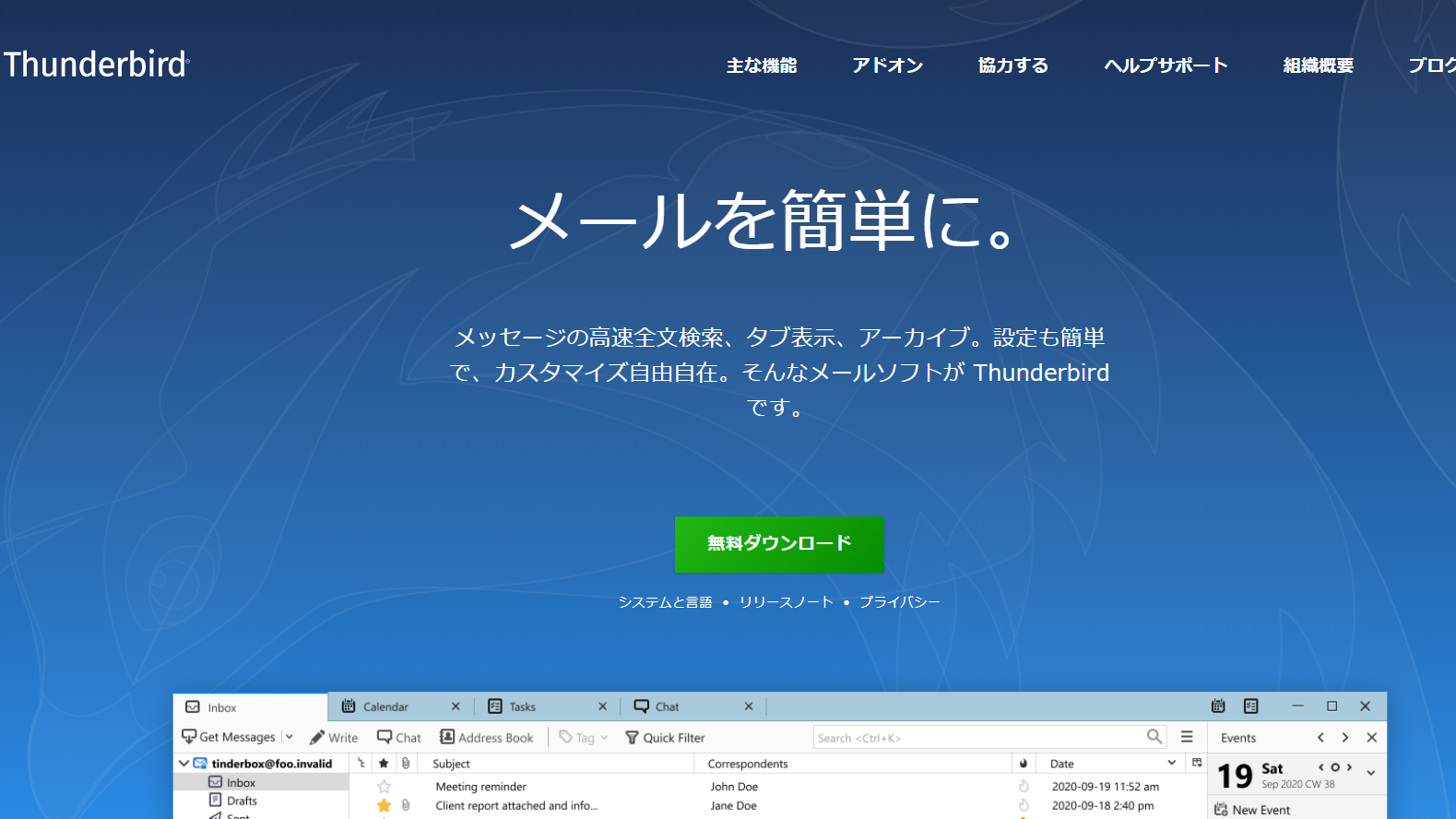Expand the mini calendar chevron
Screen dimensions: 1456x819
(x=1371, y=773)
